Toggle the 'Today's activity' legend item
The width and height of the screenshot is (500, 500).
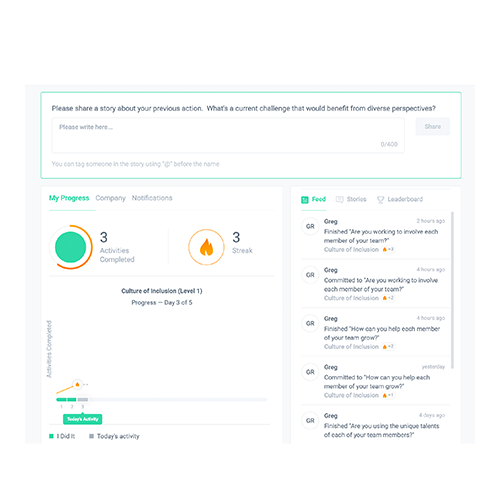click(114, 436)
